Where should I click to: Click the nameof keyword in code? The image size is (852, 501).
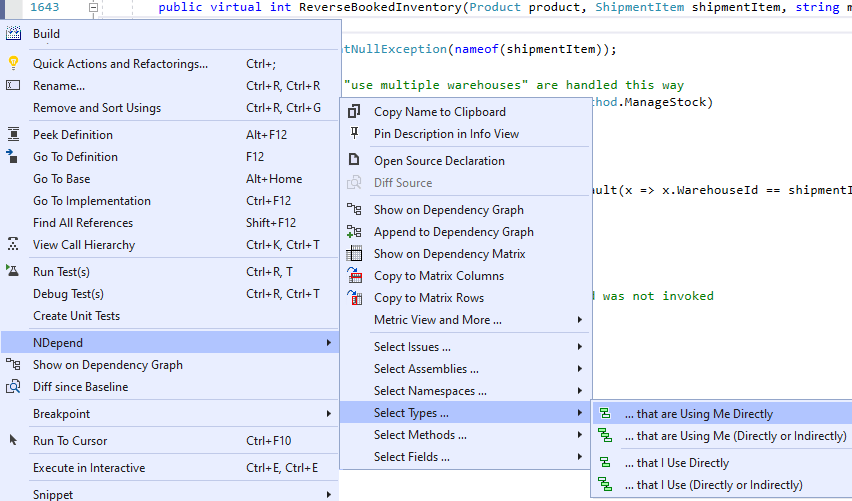tap(477, 49)
